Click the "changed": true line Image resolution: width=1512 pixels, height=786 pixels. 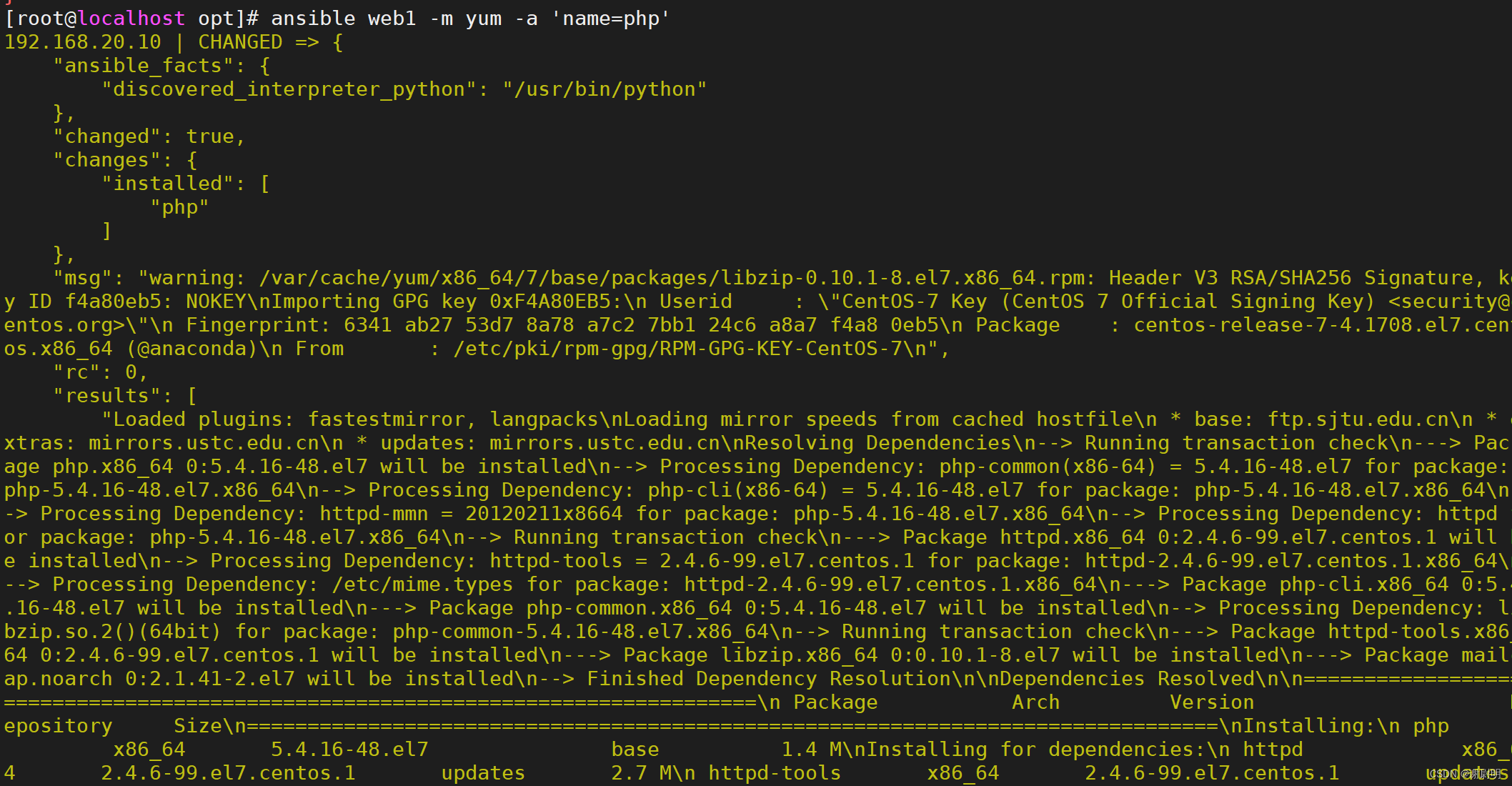(149, 136)
